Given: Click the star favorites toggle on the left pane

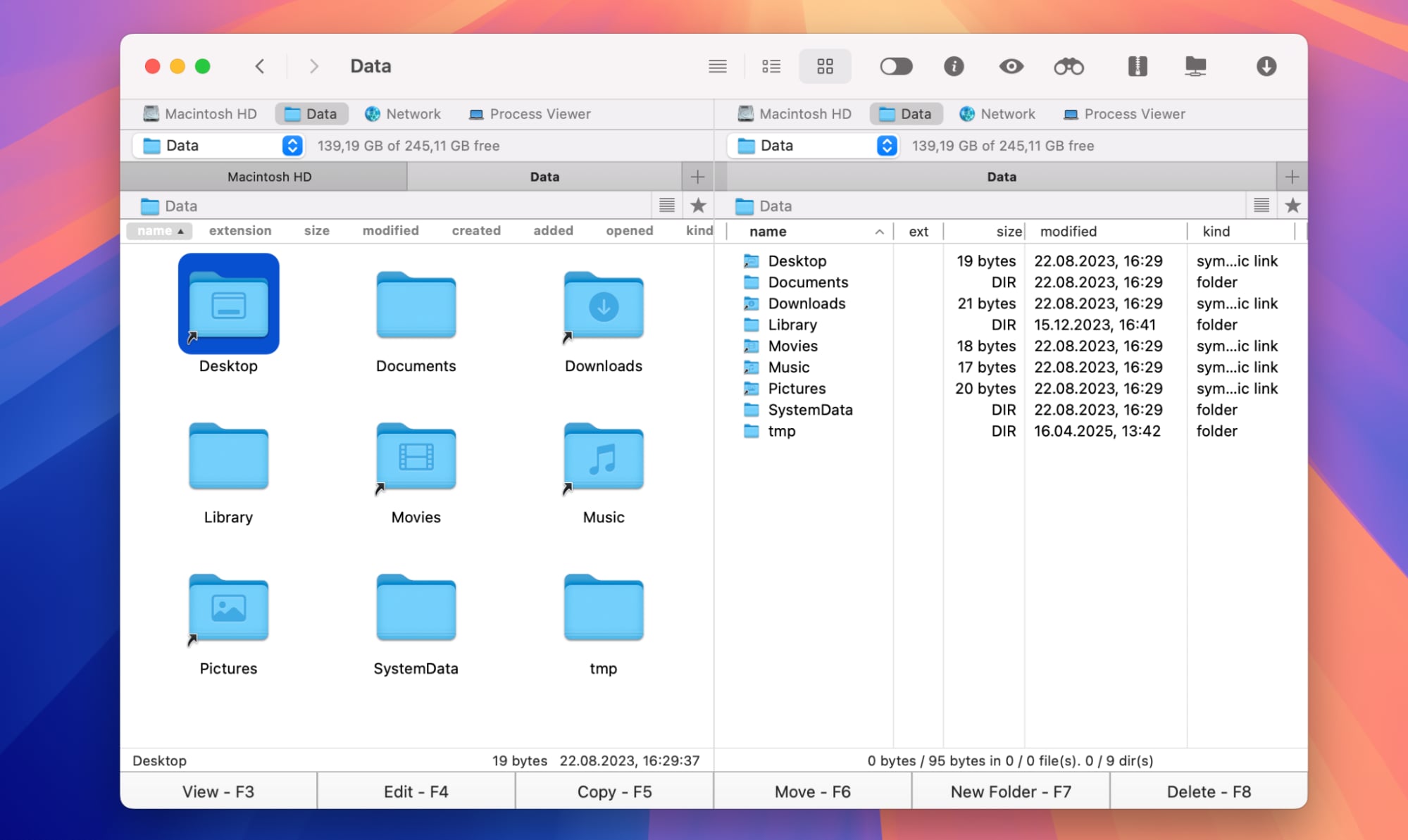Looking at the screenshot, I should click(698, 205).
